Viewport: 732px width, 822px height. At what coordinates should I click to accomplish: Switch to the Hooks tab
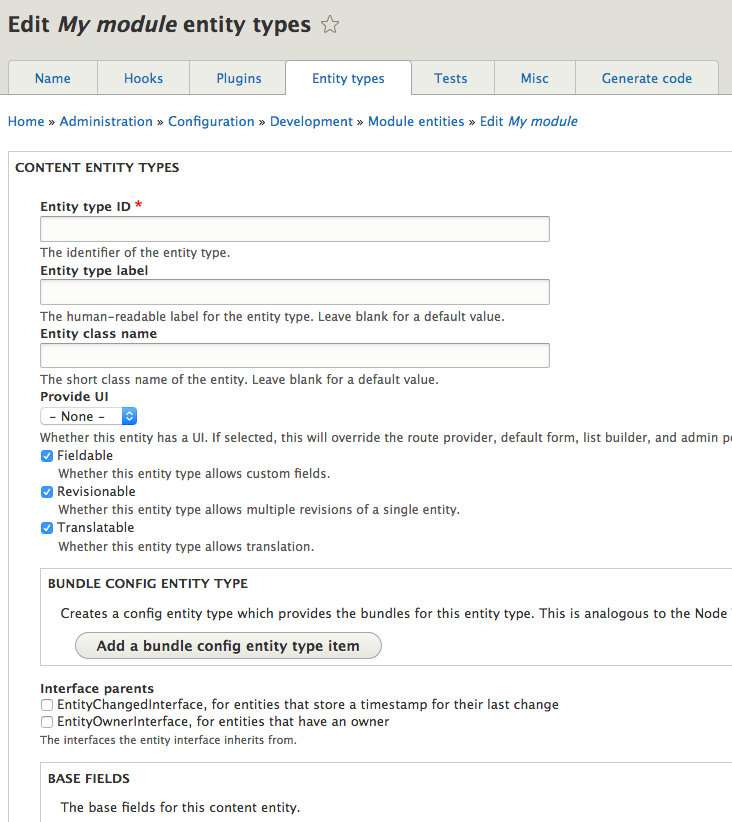(143, 78)
